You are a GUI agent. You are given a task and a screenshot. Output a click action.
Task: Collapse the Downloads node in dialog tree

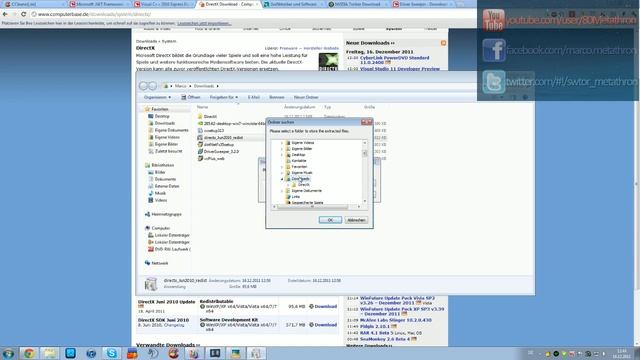point(282,179)
